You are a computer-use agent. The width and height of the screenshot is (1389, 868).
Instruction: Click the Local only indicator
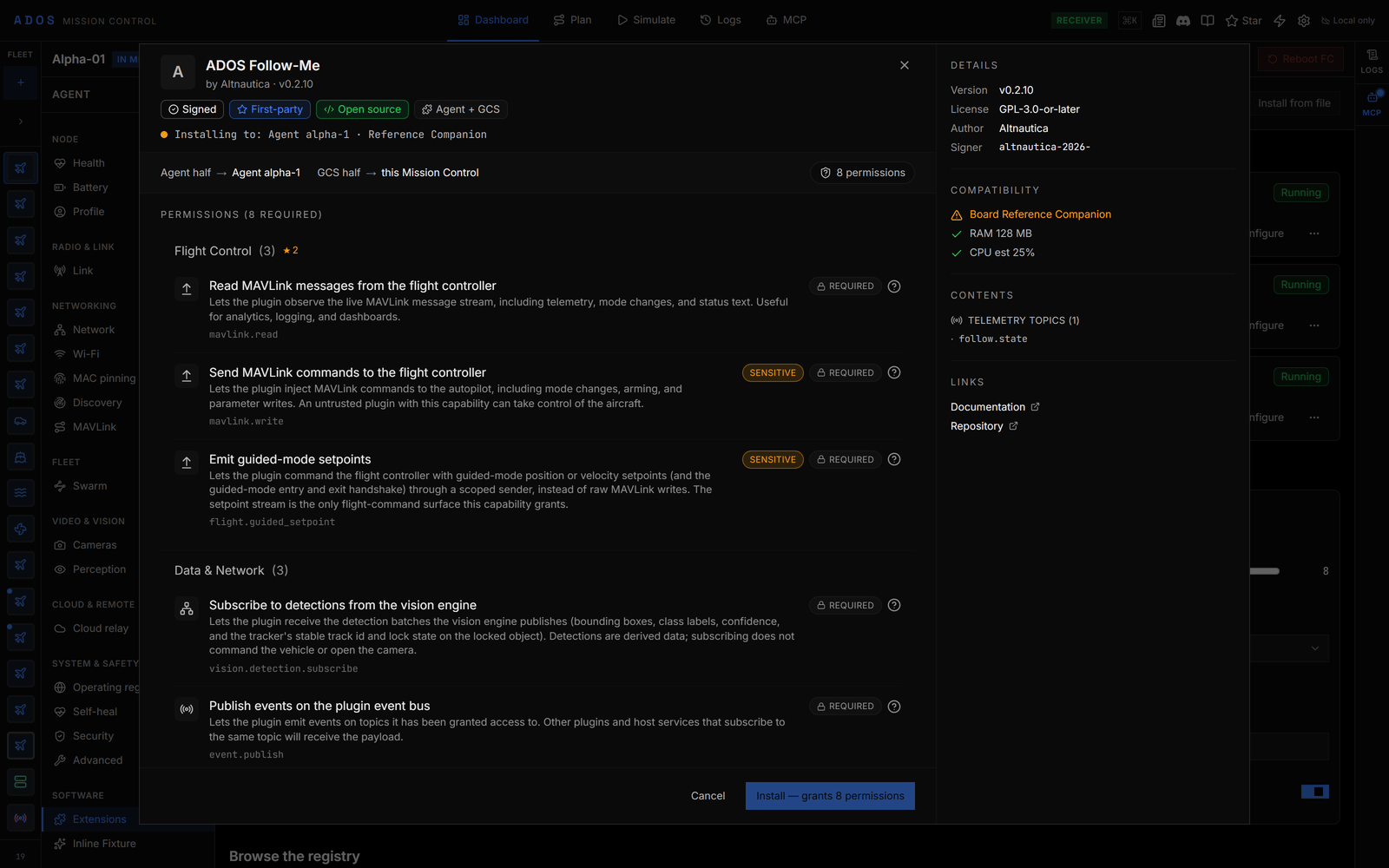pos(1347,21)
